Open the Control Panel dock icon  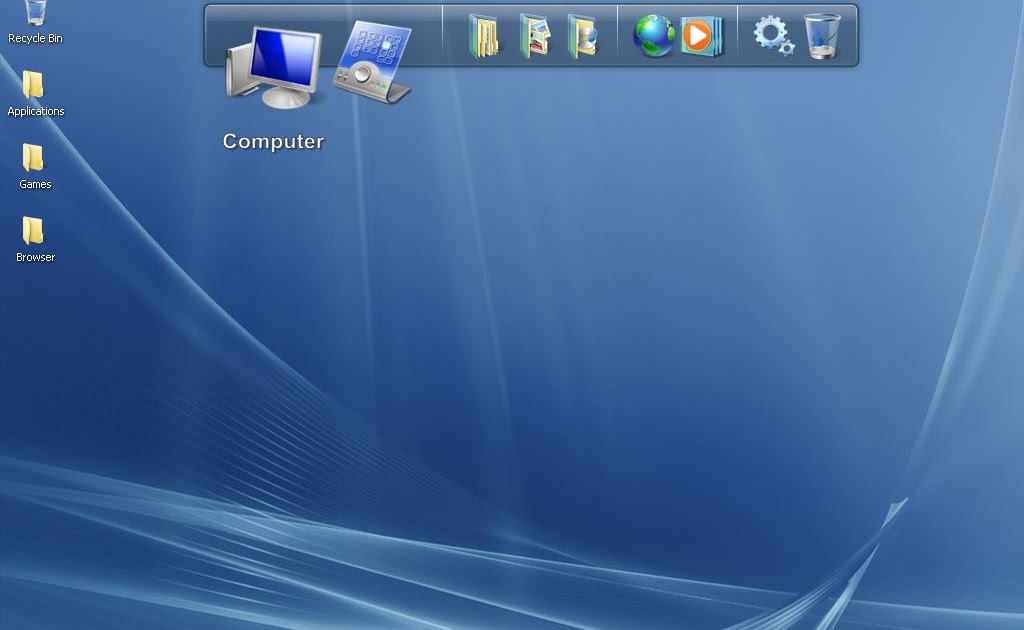point(373,62)
